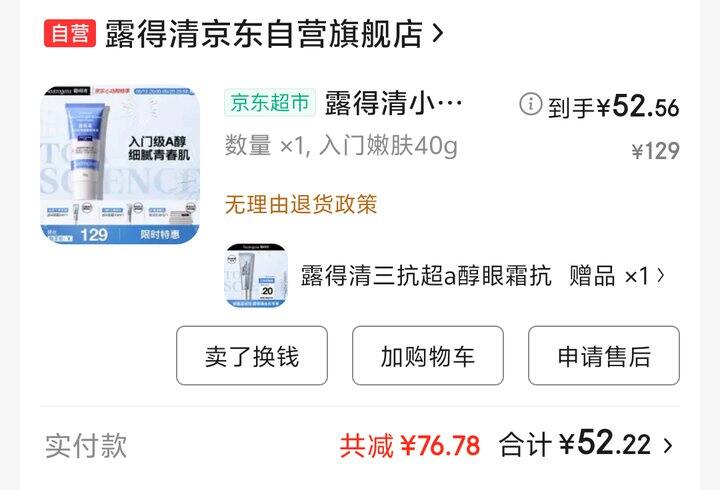Click the 卖了换钱 button
This screenshot has height=490, width=720.
click(x=252, y=355)
